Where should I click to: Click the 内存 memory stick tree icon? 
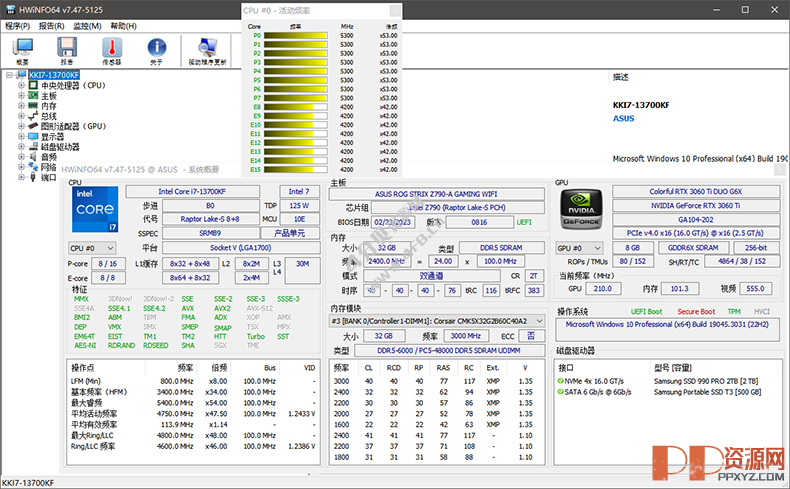[33, 106]
